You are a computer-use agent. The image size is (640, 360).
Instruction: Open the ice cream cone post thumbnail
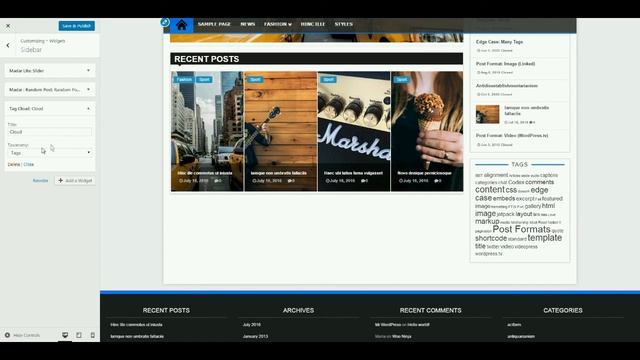[427, 131]
